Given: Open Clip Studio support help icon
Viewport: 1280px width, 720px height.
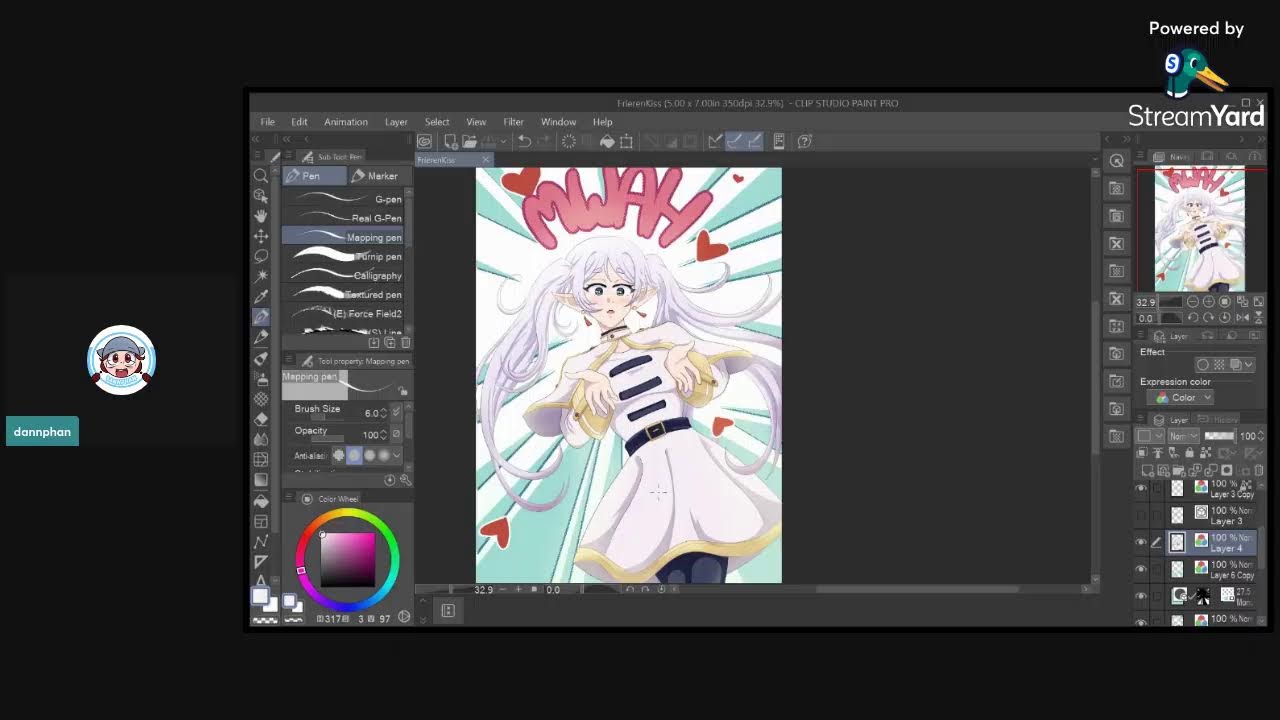Looking at the screenshot, I should pos(805,141).
